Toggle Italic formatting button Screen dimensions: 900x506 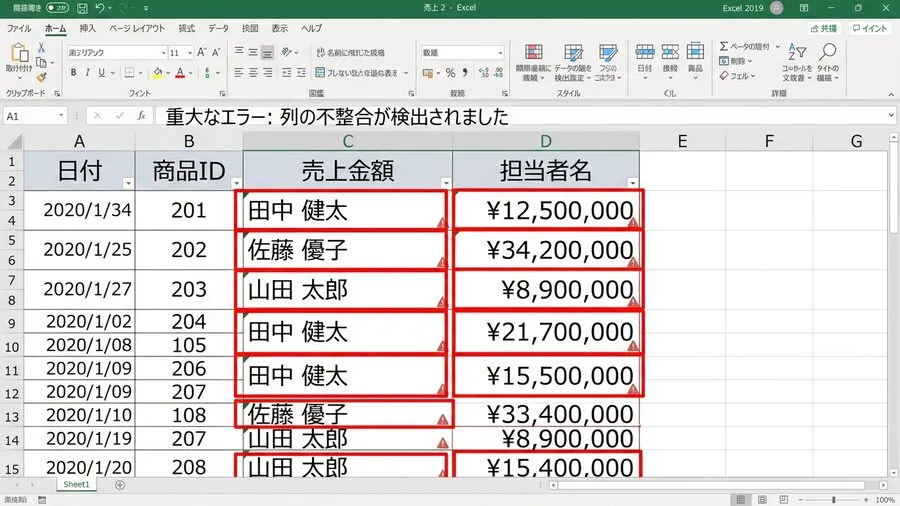tap(87, 73)
